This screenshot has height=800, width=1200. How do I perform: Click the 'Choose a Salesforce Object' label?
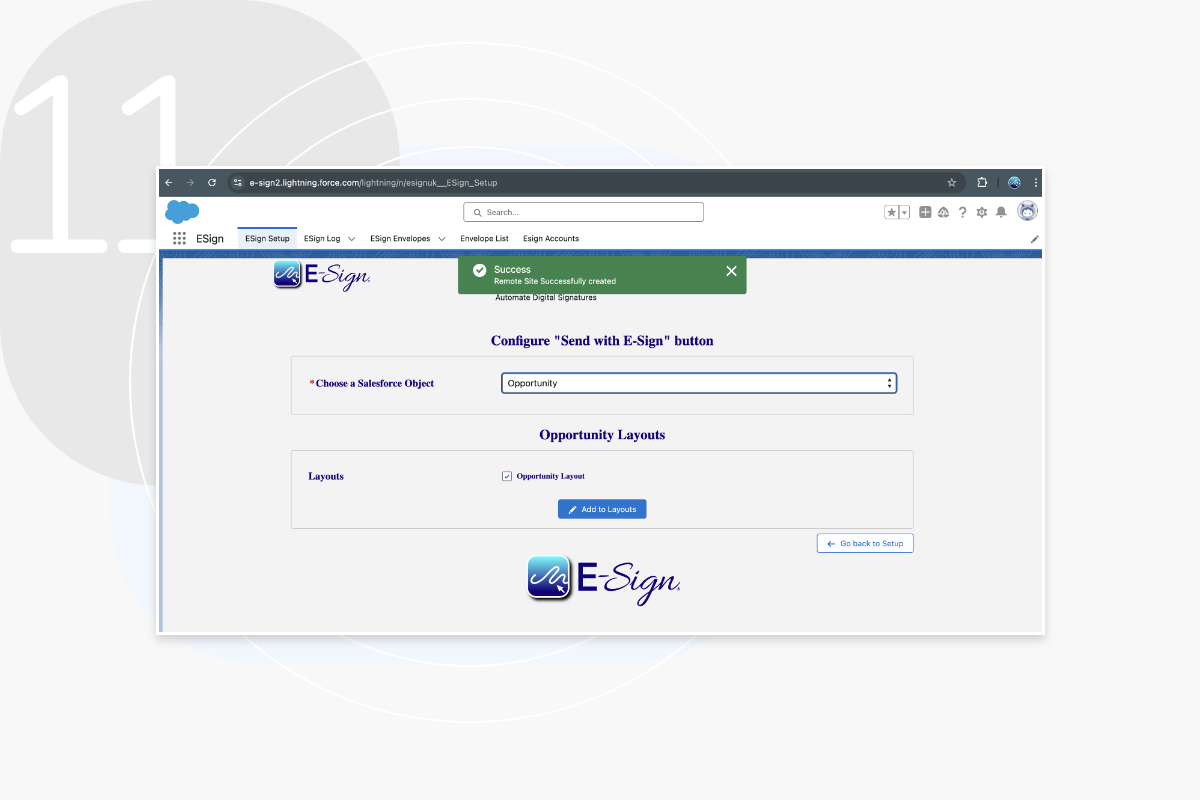375,383
